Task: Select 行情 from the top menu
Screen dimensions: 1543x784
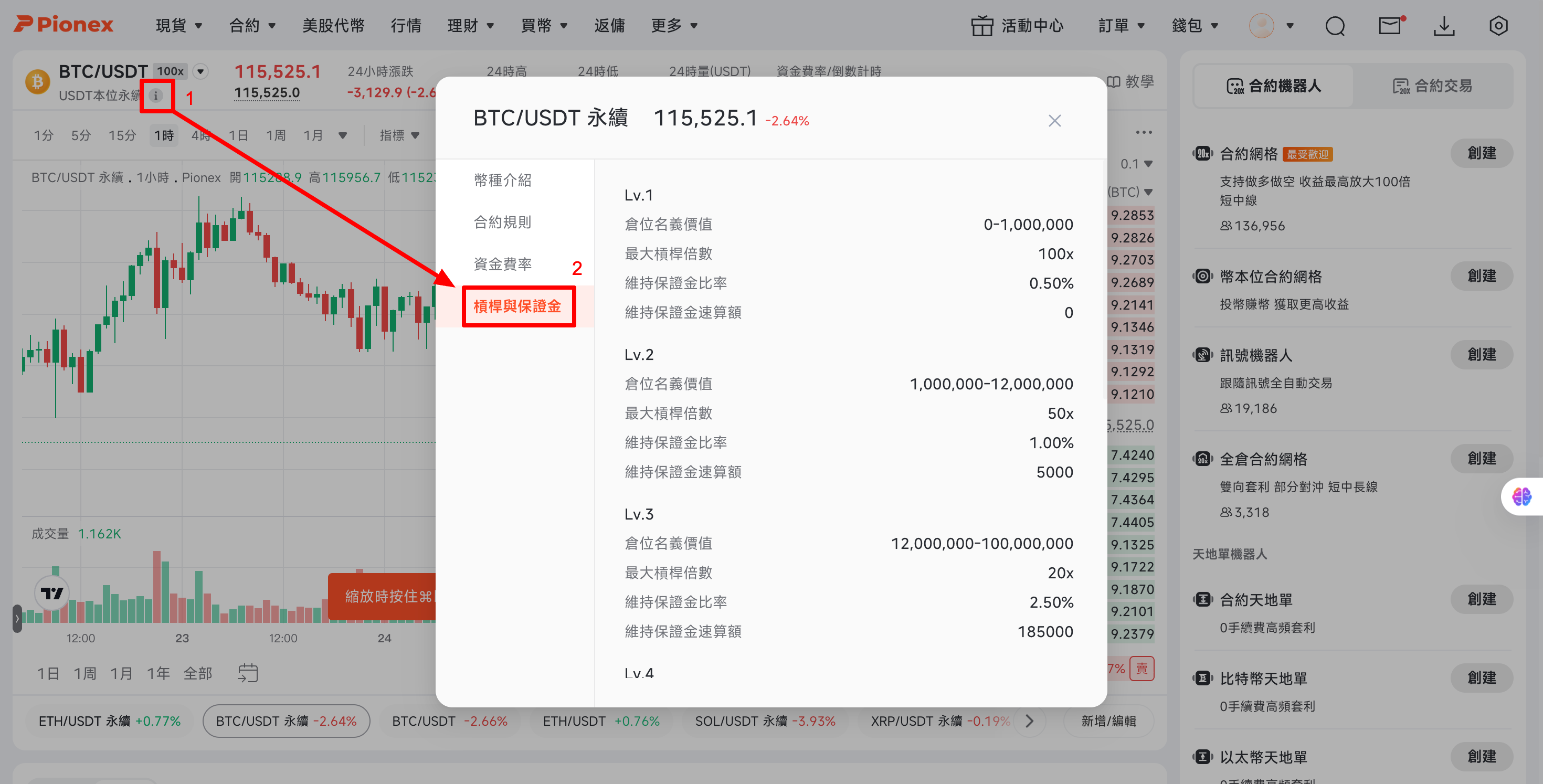Action: click(406, 25)
